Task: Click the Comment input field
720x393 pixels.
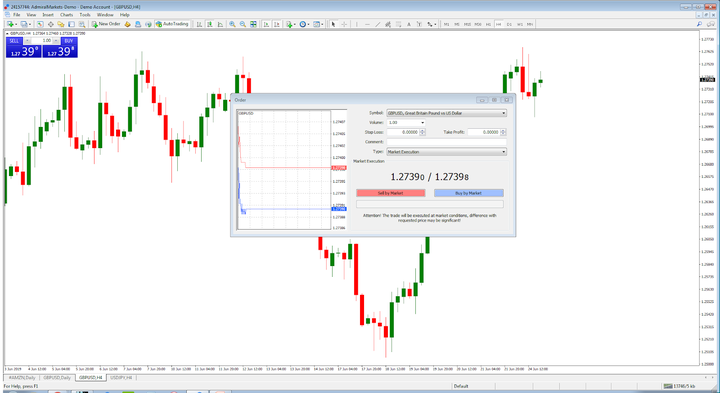Action: coord(446,142)
